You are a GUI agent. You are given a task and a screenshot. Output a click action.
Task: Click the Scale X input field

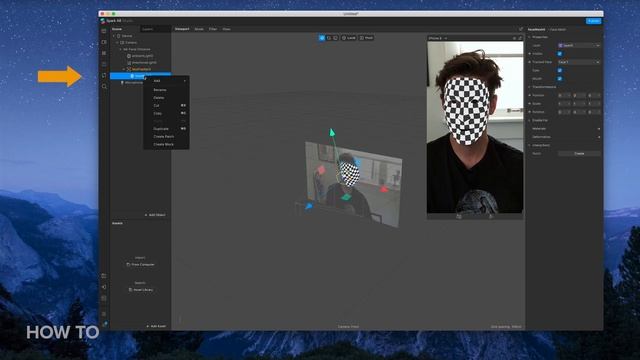(564, 104)
